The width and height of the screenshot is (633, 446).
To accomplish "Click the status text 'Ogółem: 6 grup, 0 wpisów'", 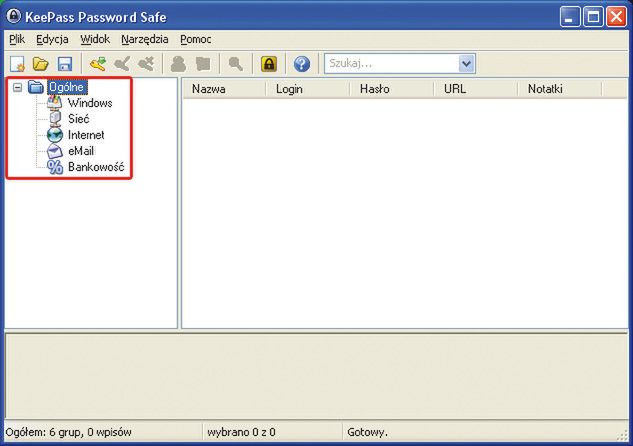I will coord(69,432).
